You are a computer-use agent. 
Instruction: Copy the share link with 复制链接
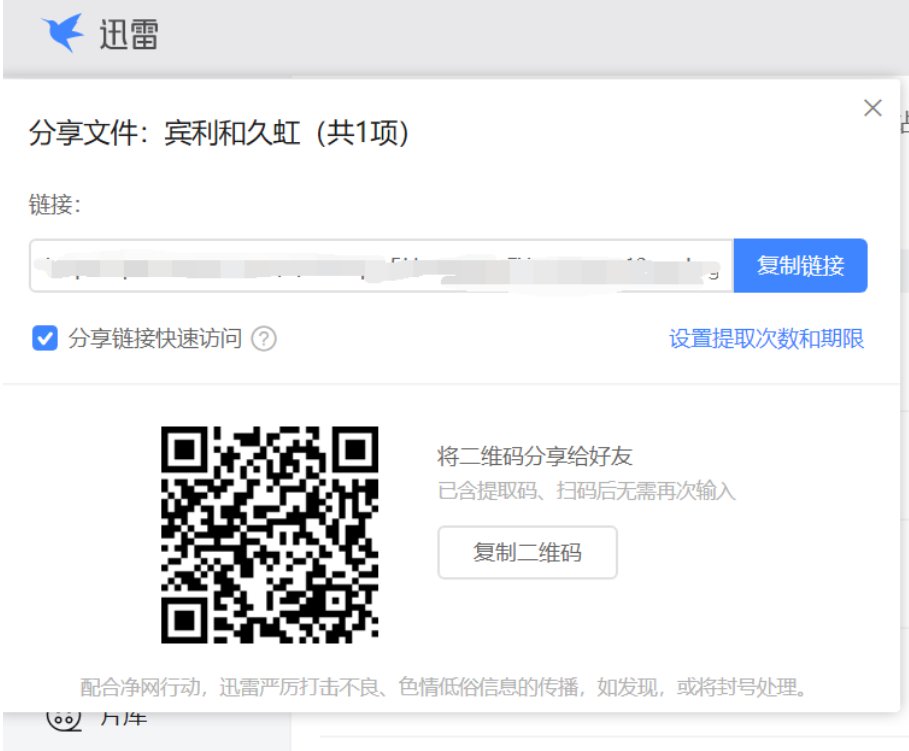800,266
